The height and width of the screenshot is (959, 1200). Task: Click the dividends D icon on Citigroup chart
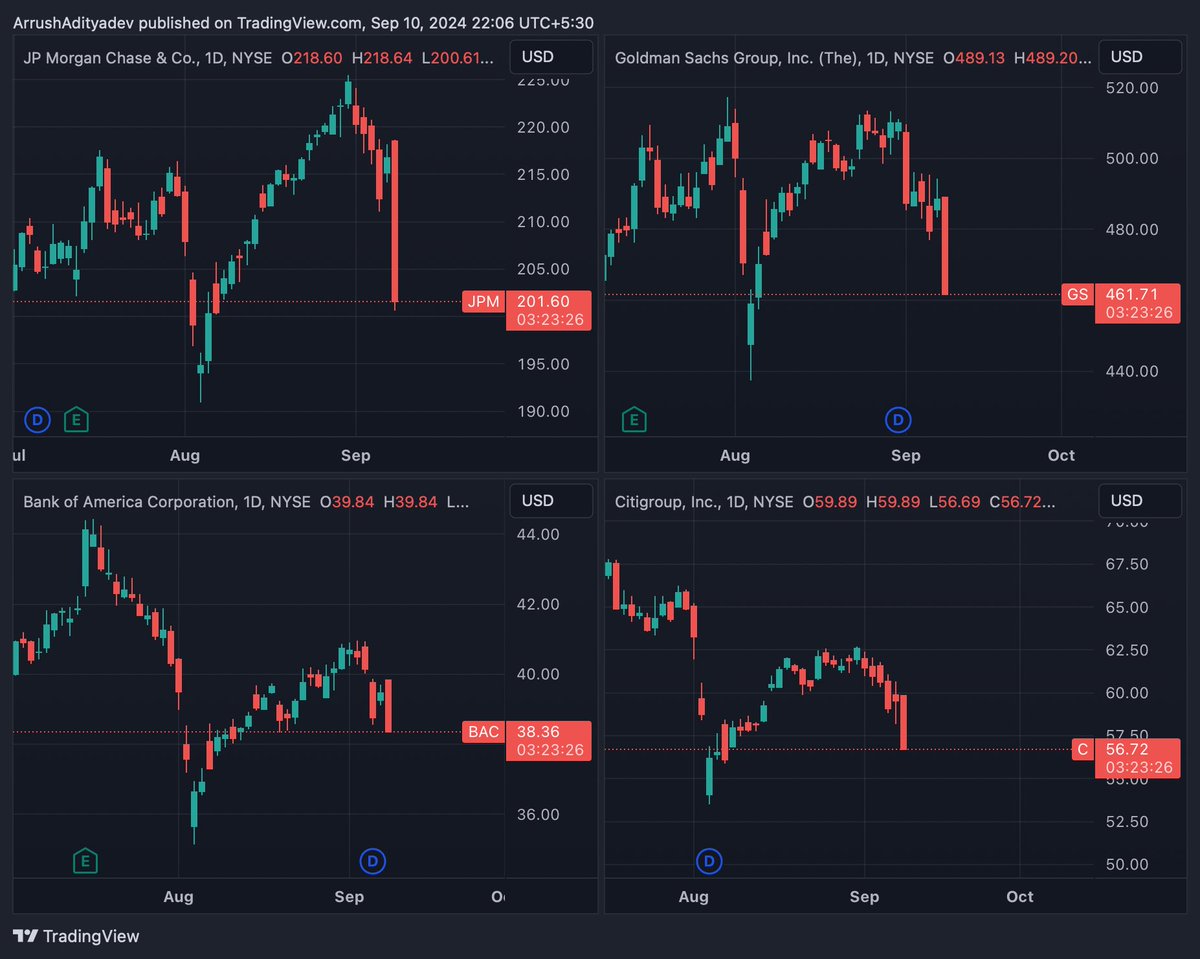pyautogui.click(x=709, y=860)
